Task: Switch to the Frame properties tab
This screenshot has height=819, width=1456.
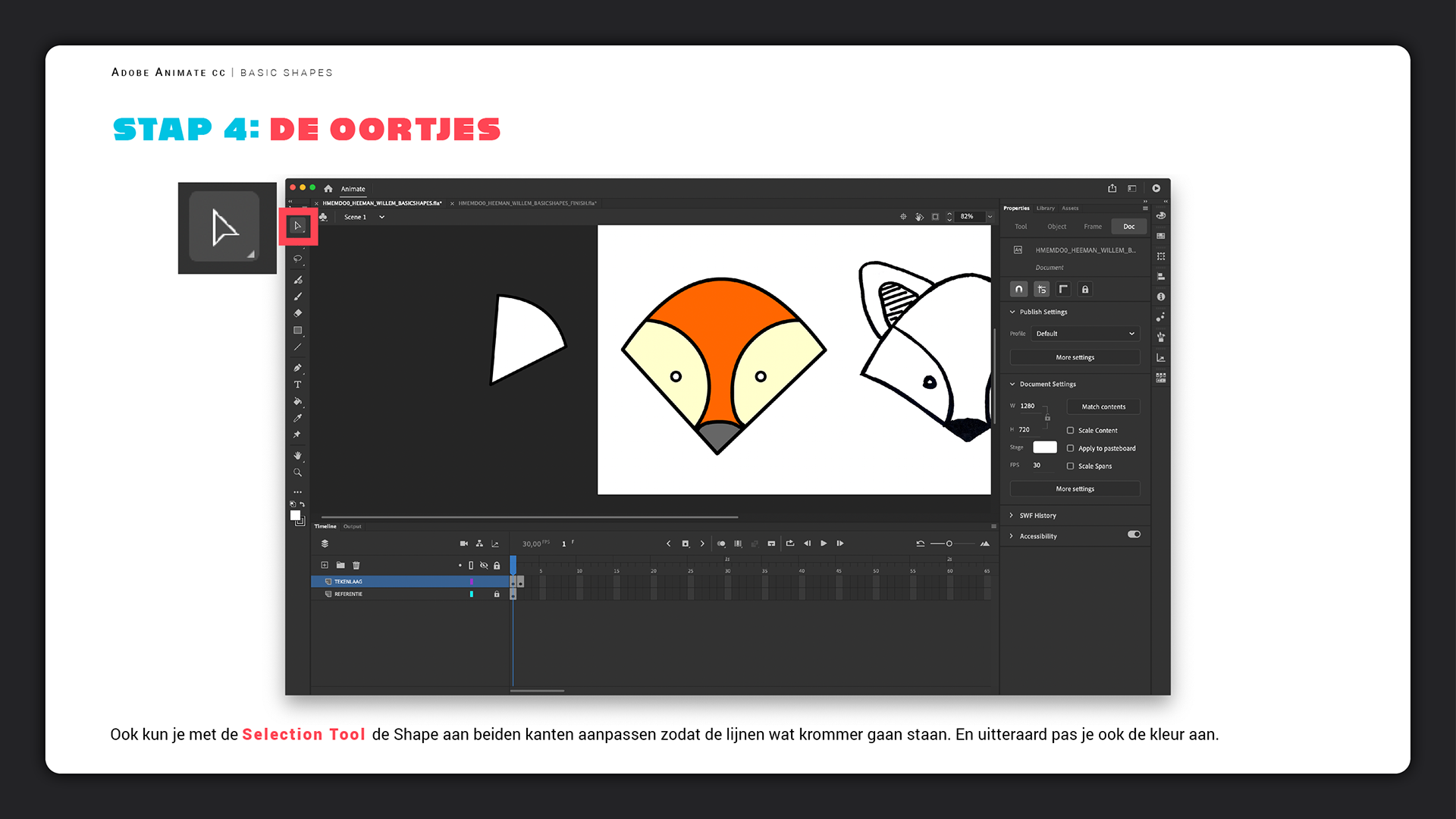Action: click(1092, 227)
